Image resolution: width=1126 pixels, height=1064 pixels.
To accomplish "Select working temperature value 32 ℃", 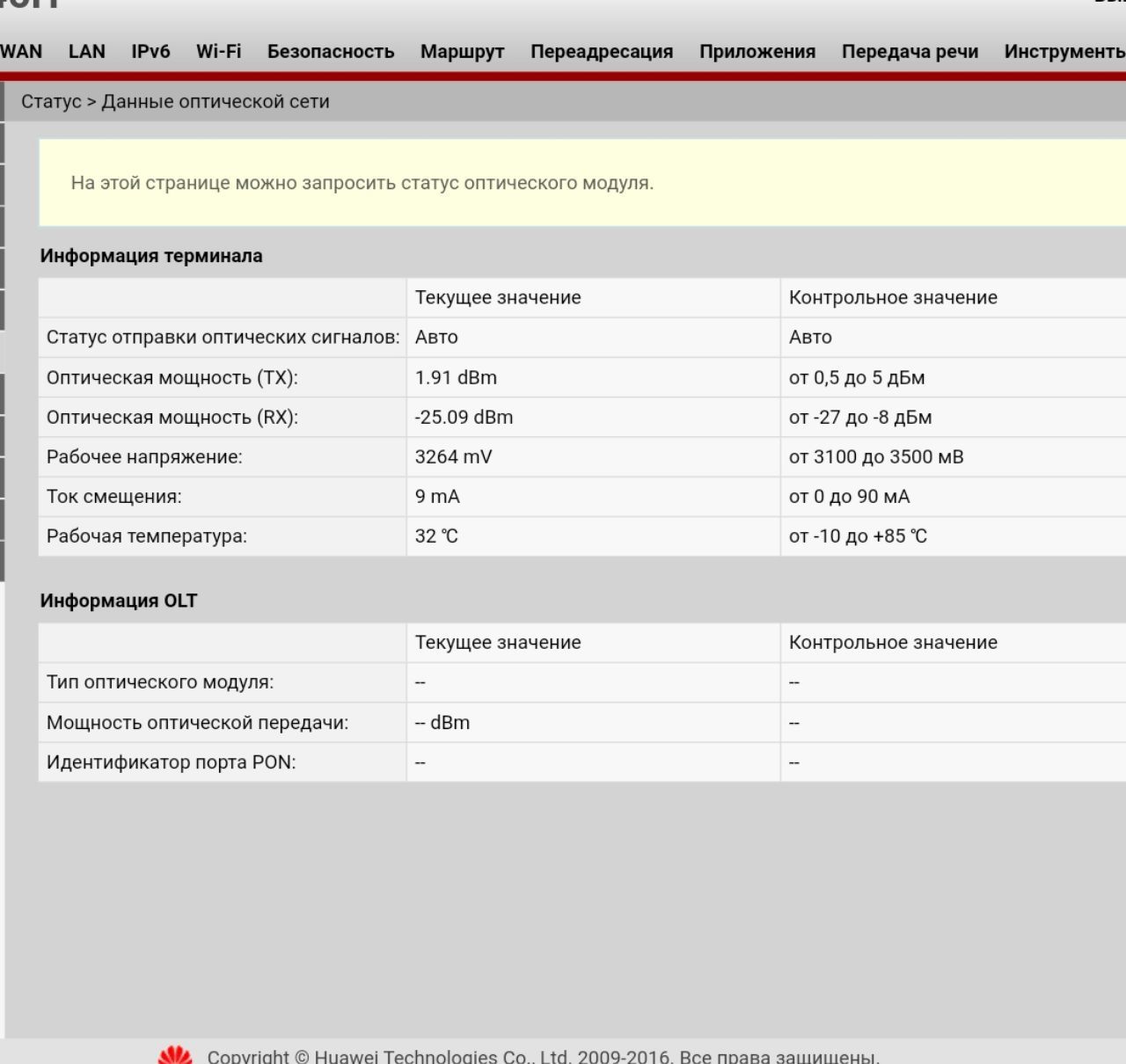I will tap(436, 536).
